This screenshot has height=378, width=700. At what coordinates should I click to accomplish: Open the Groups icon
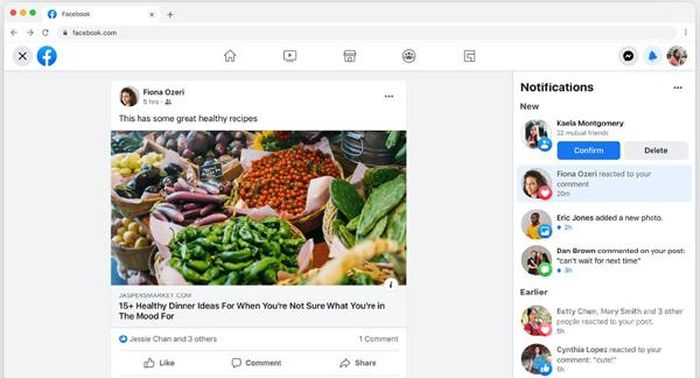[409, 56]
